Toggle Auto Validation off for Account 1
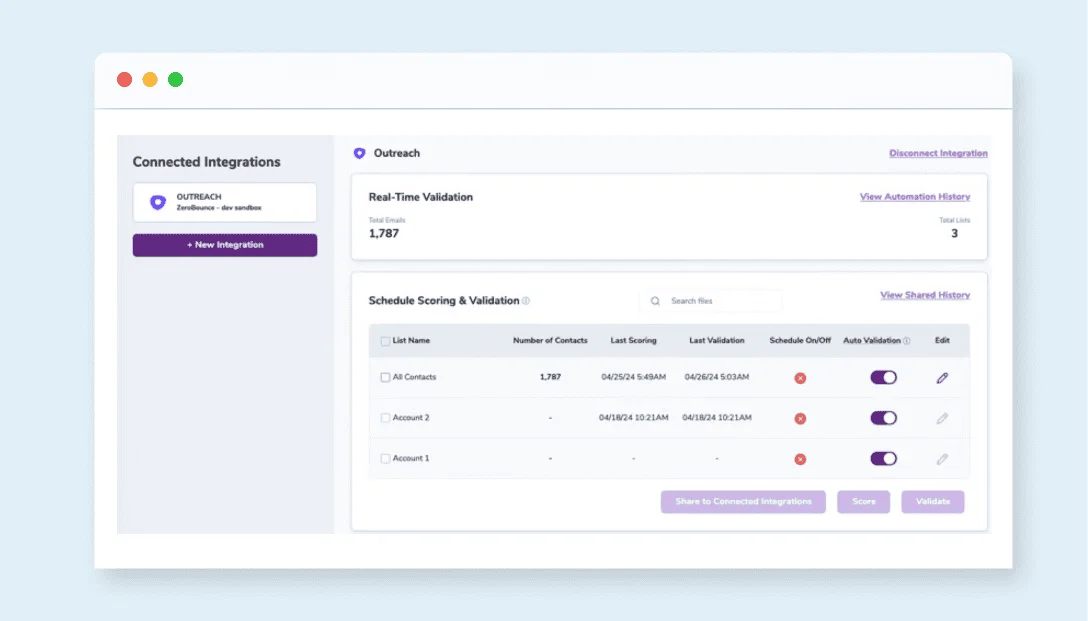 (881, 458)
